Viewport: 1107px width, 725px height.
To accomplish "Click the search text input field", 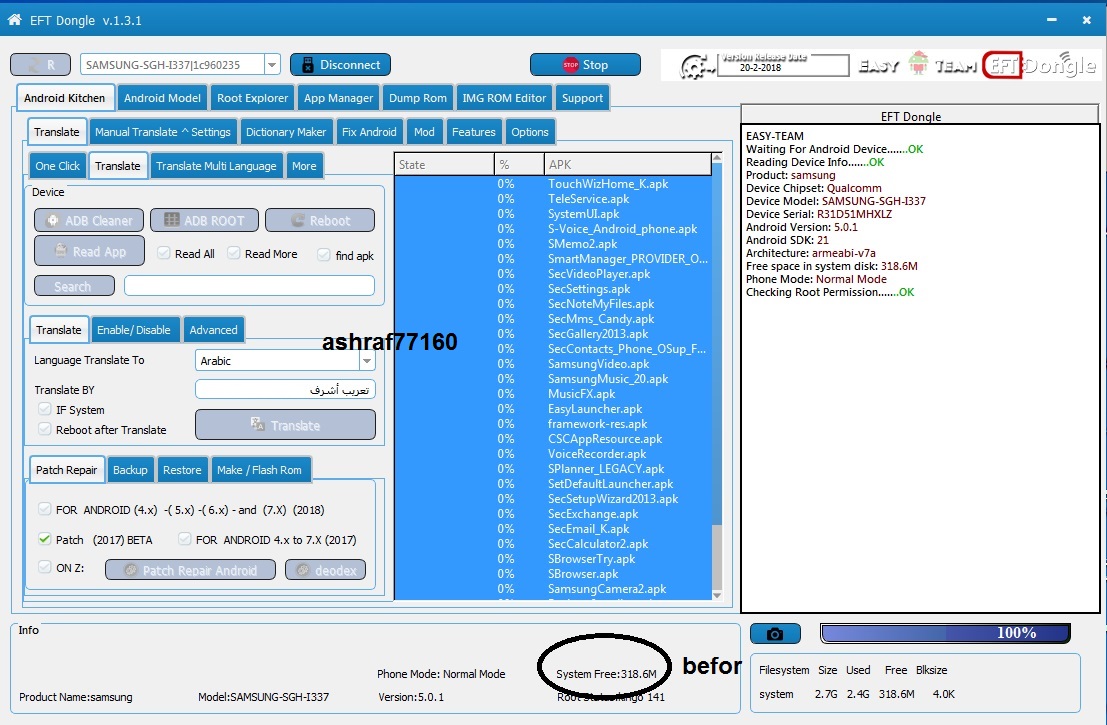I will (x=249, y=285).
